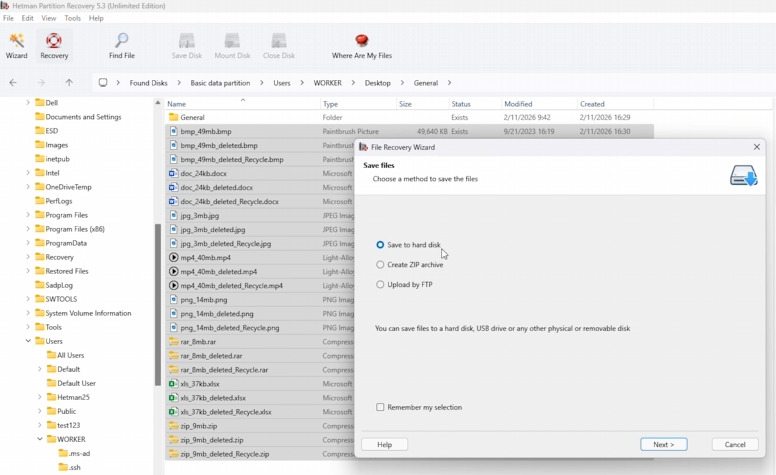Select Save to hard disk option

(380, 244)
